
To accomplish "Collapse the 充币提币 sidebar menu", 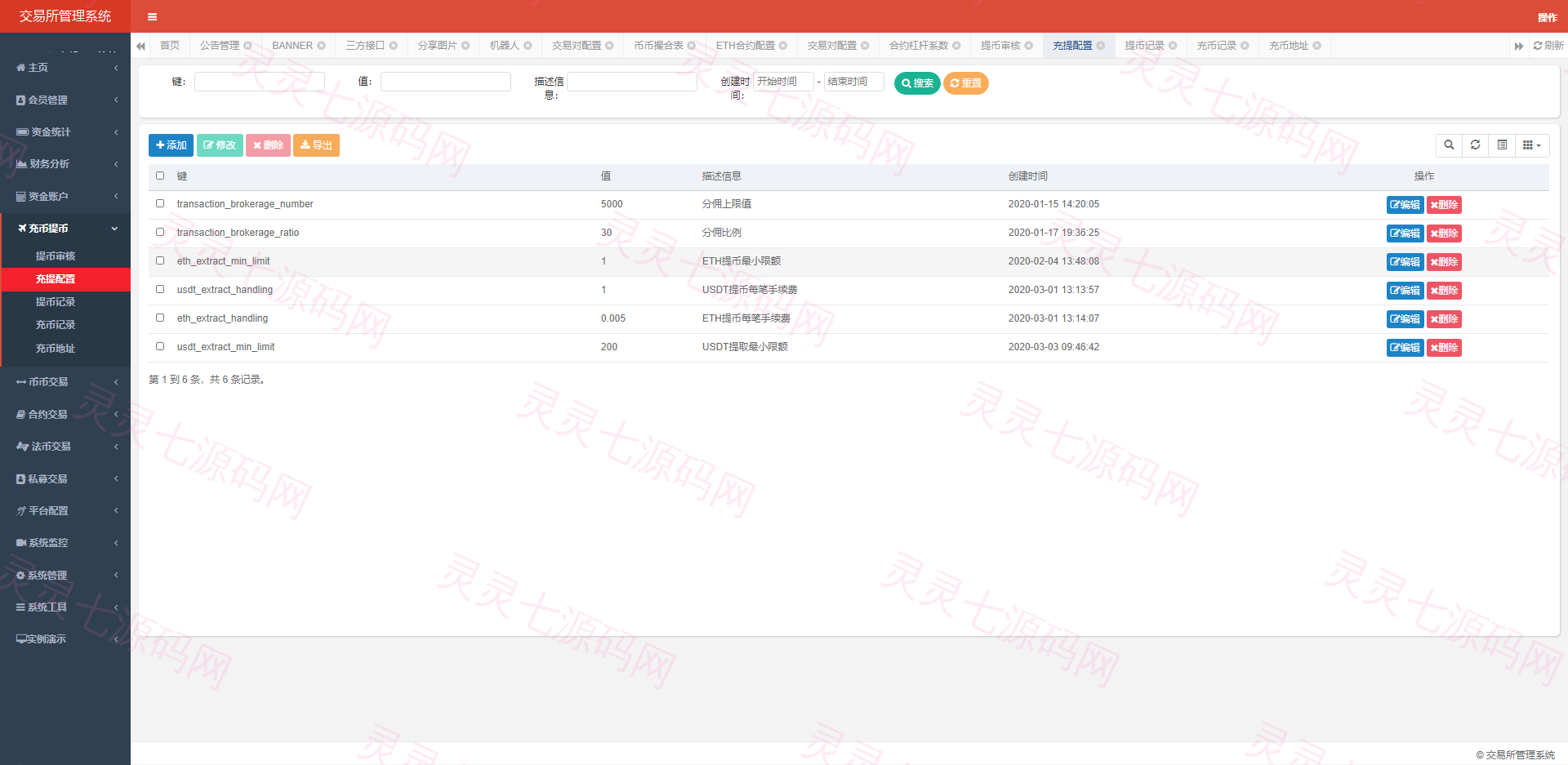I will point(65,228).
